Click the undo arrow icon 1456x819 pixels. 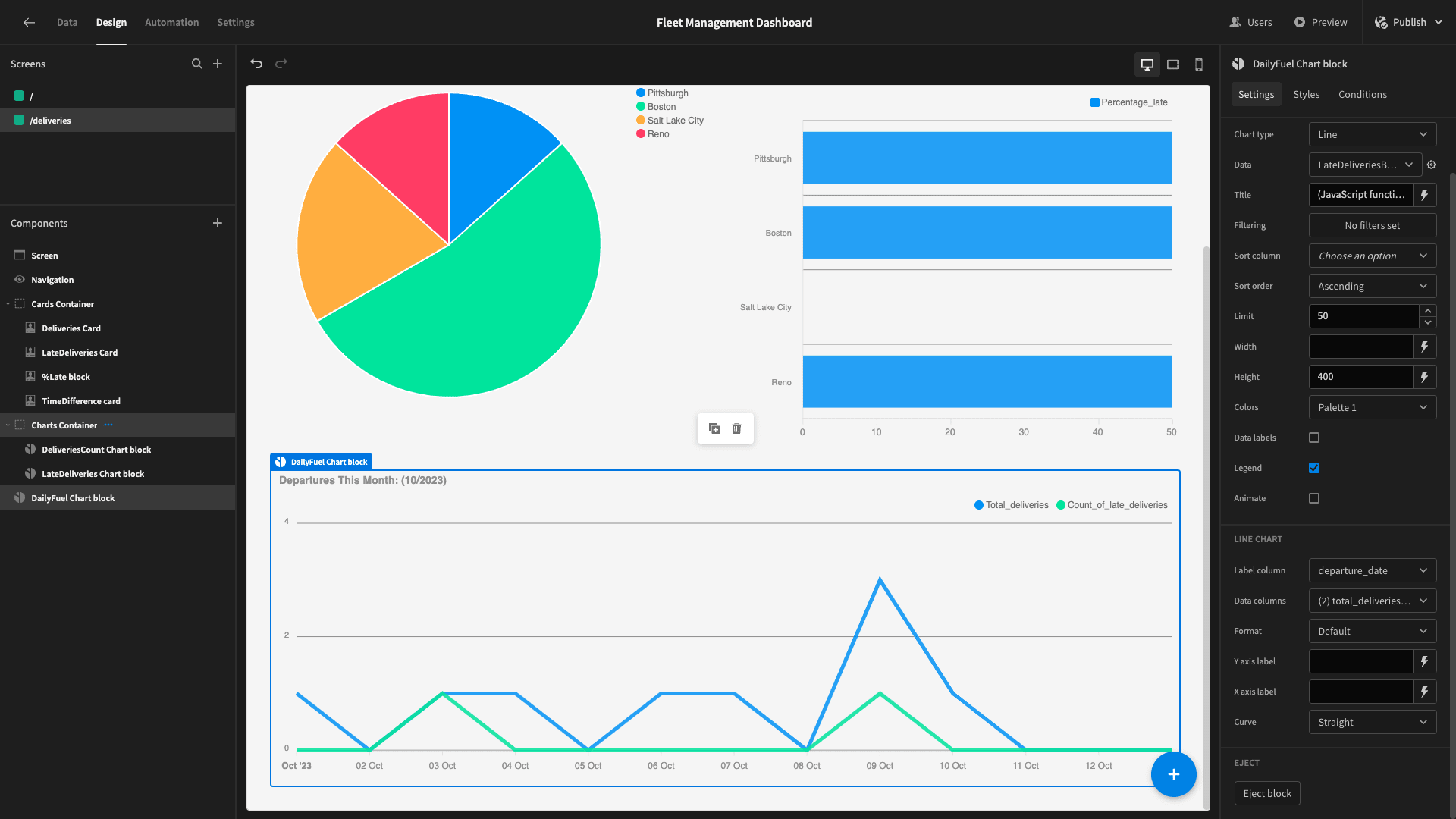[256, 64]
